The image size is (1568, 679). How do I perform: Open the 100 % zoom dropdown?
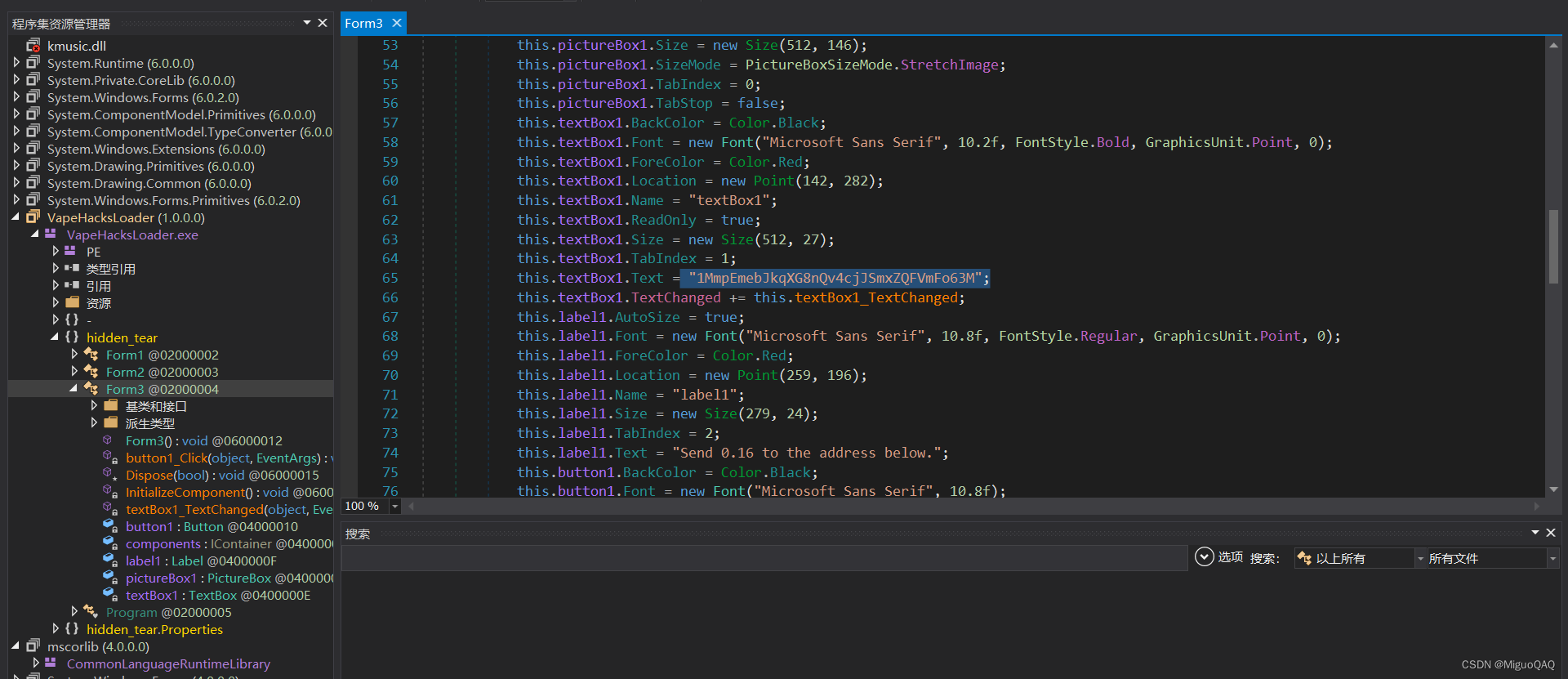[395, 507]
